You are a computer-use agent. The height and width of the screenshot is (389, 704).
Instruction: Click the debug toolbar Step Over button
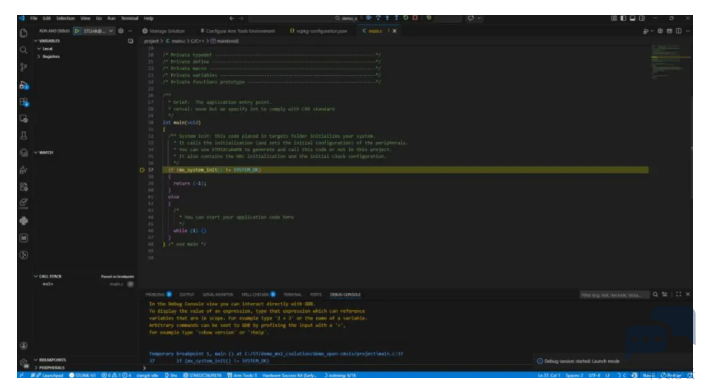coord(378,18)
